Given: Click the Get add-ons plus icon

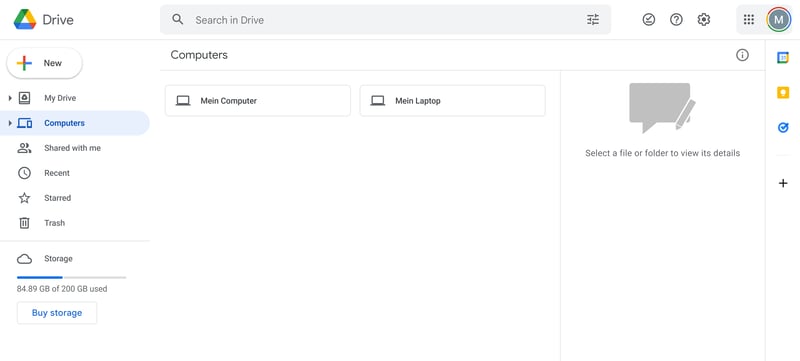Looking at the screenshot, I should [783, 183].
